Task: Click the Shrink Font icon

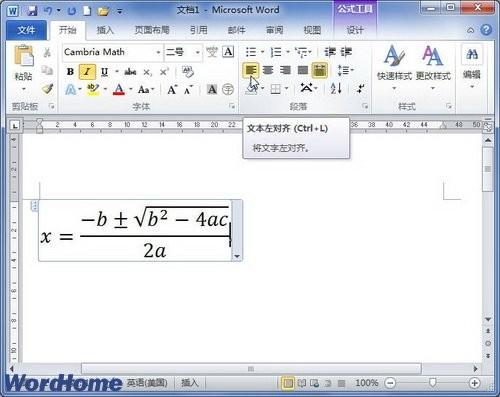Action: pyautogui.click(x=189, y=90)
